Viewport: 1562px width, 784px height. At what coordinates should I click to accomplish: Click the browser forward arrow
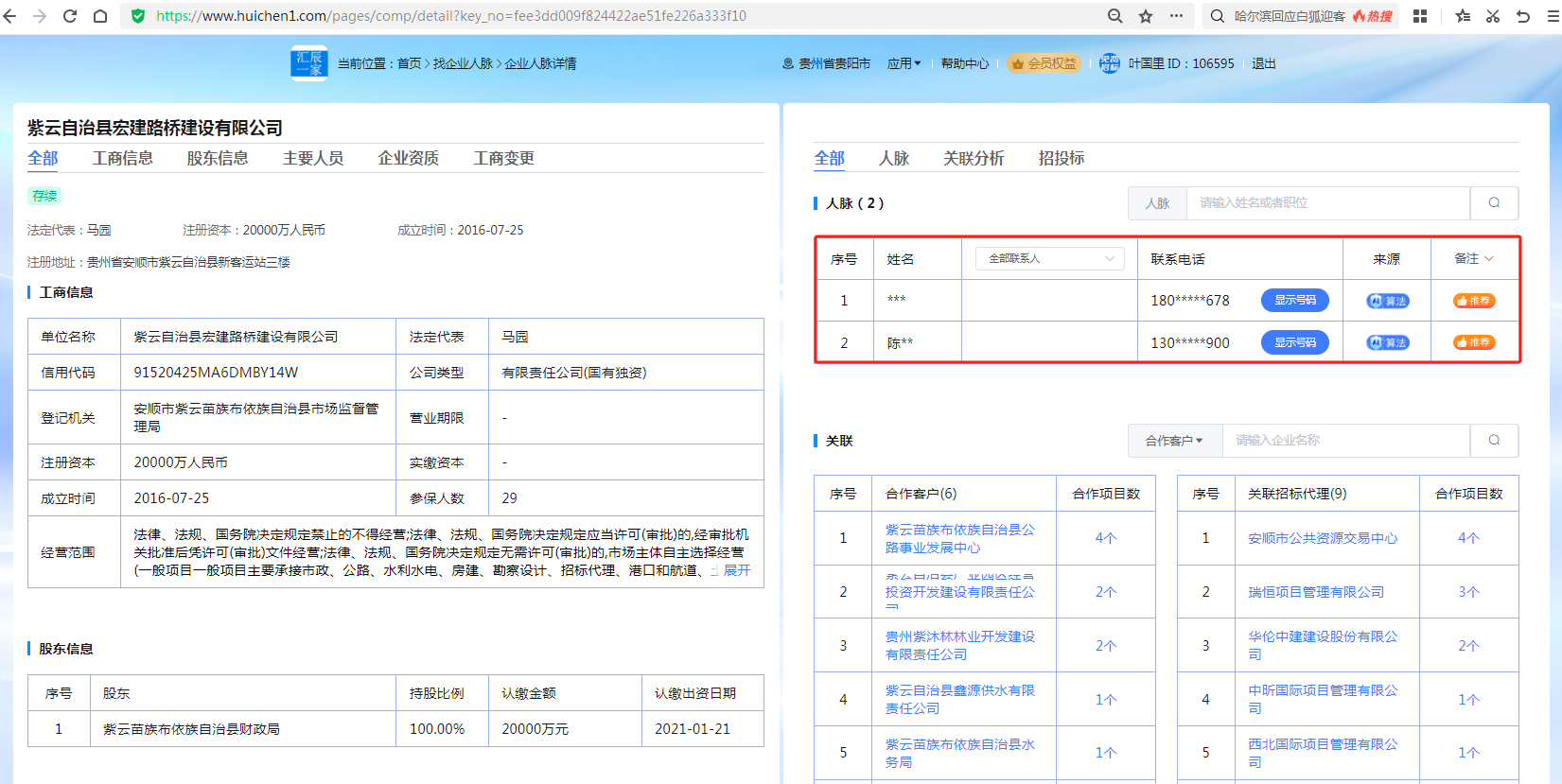[x=40, y=16]
